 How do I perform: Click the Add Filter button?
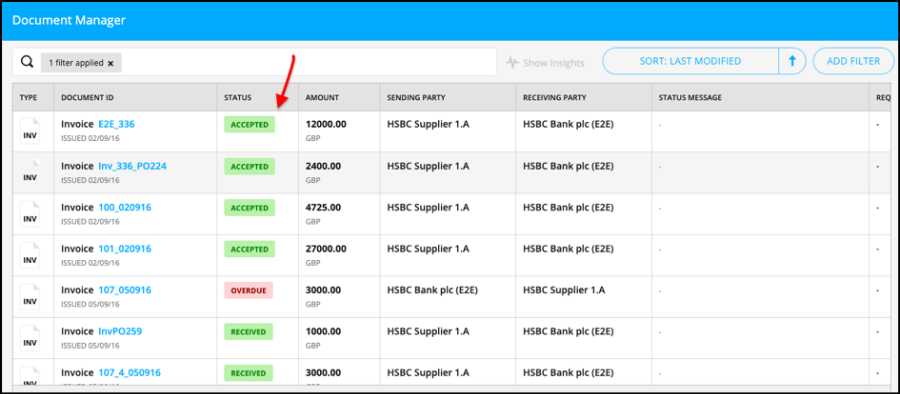tap(854, 61)
